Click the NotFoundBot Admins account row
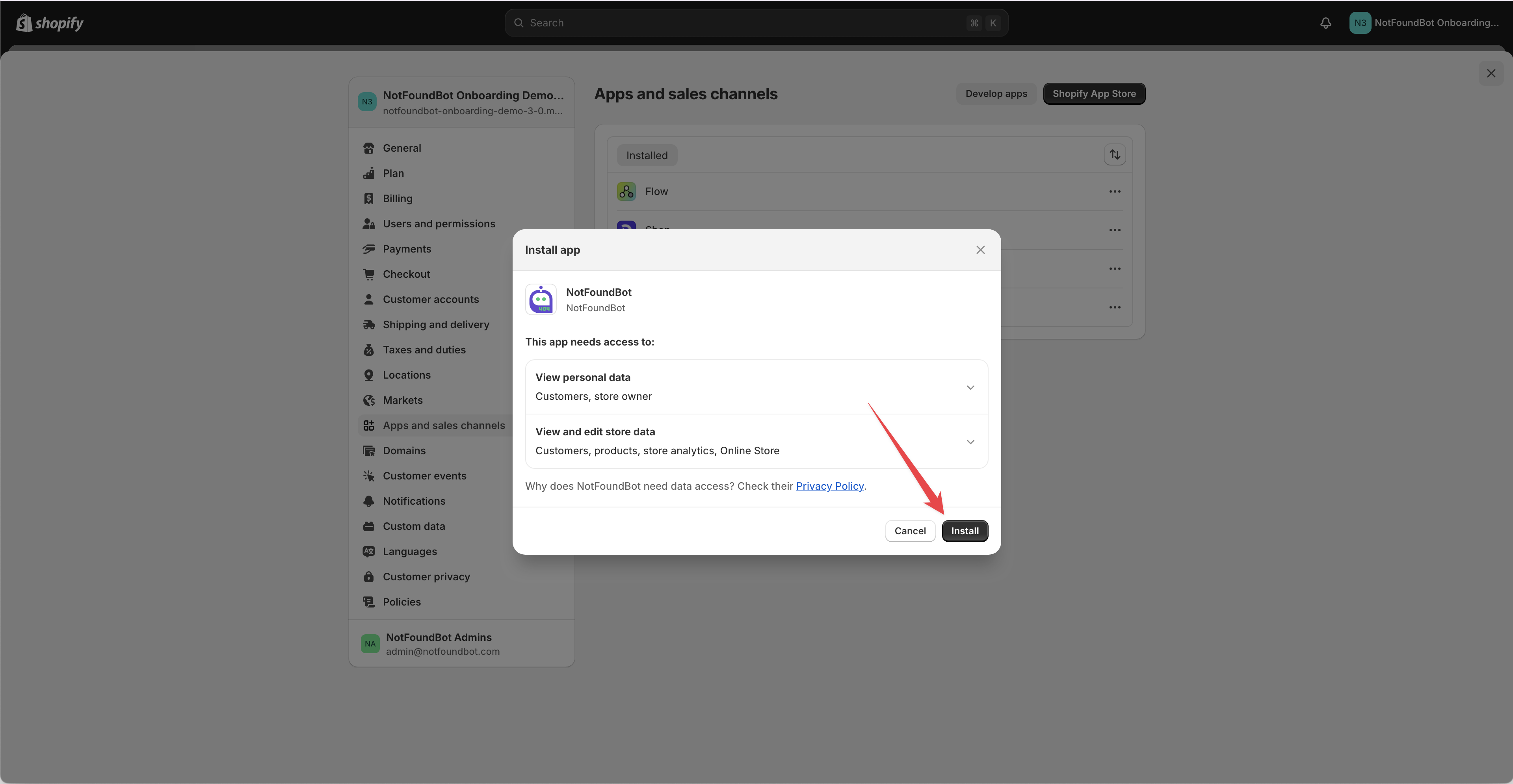 [x=462, y=644]
